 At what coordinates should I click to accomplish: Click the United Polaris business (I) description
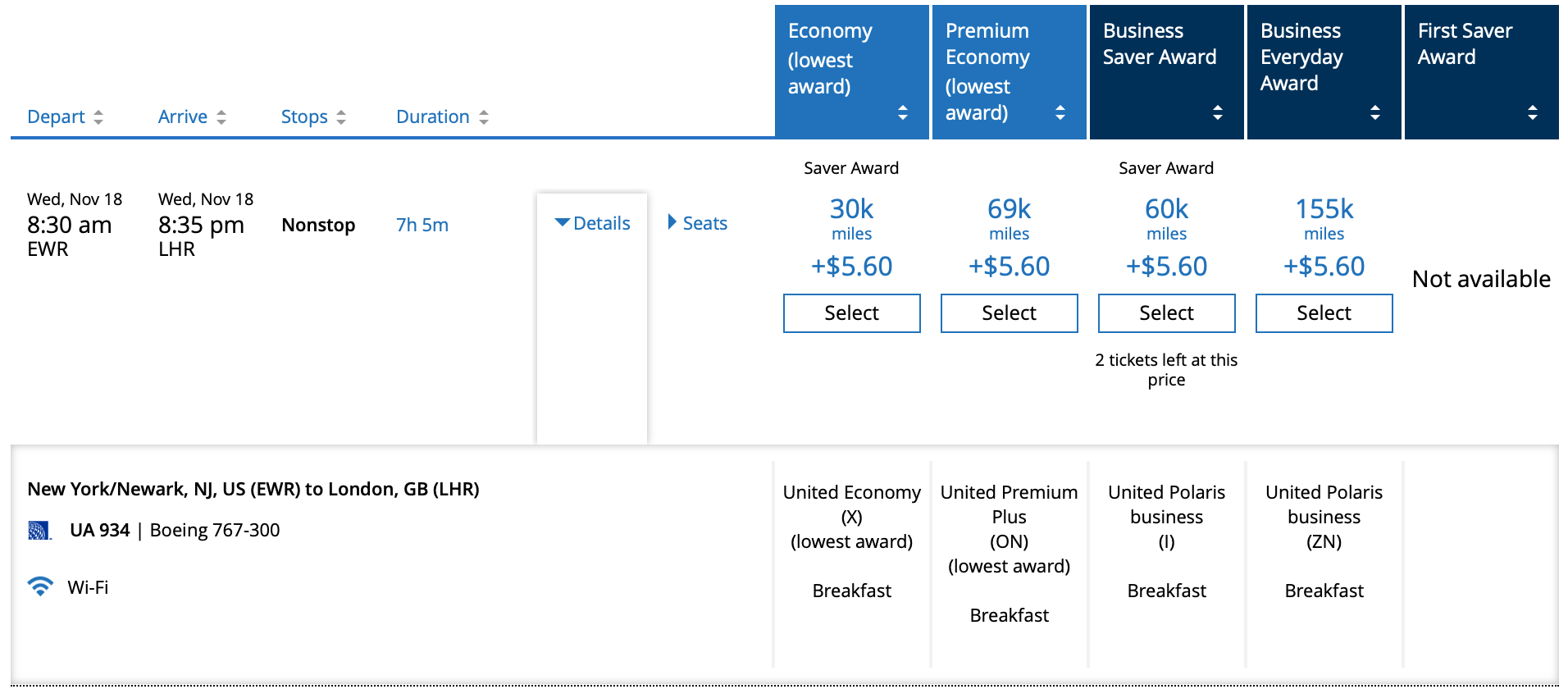click(x=1167, y=517)
